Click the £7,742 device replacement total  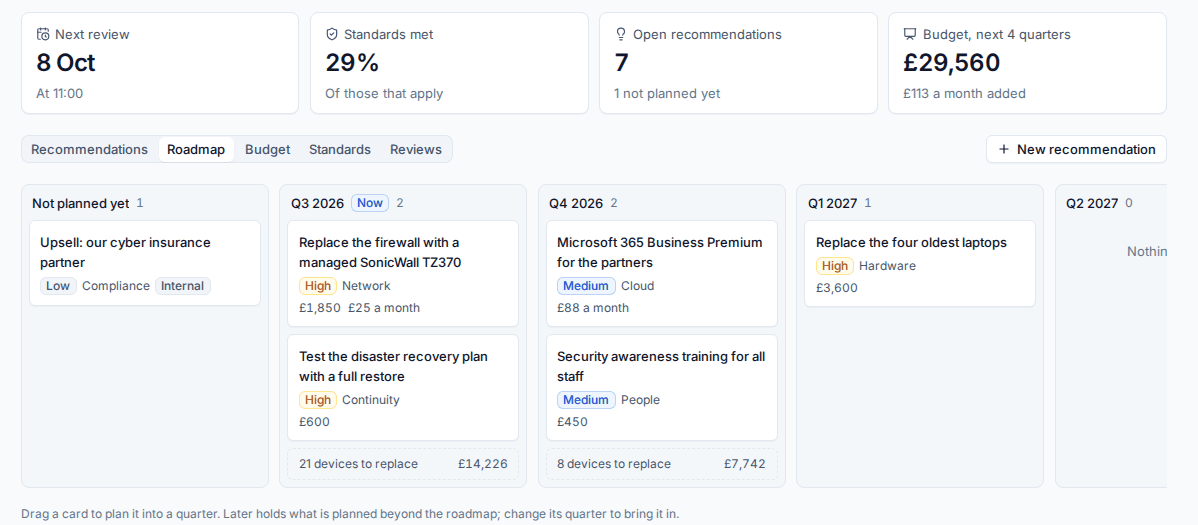[745, 464]
